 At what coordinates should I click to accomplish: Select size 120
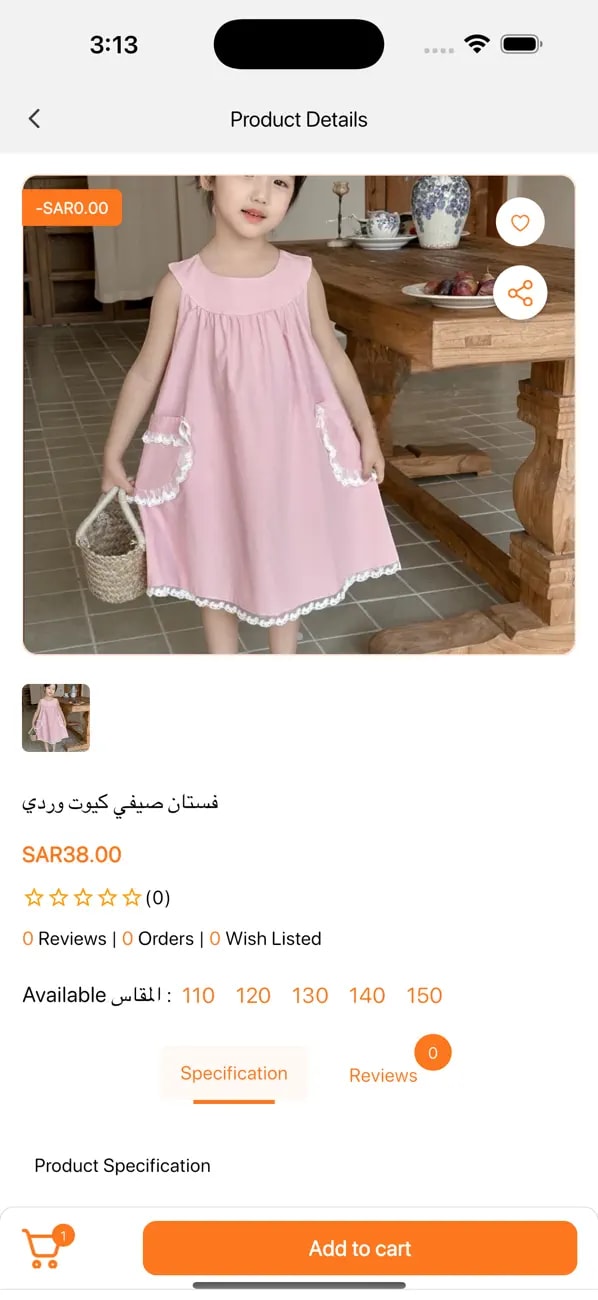tap(253, 996)
